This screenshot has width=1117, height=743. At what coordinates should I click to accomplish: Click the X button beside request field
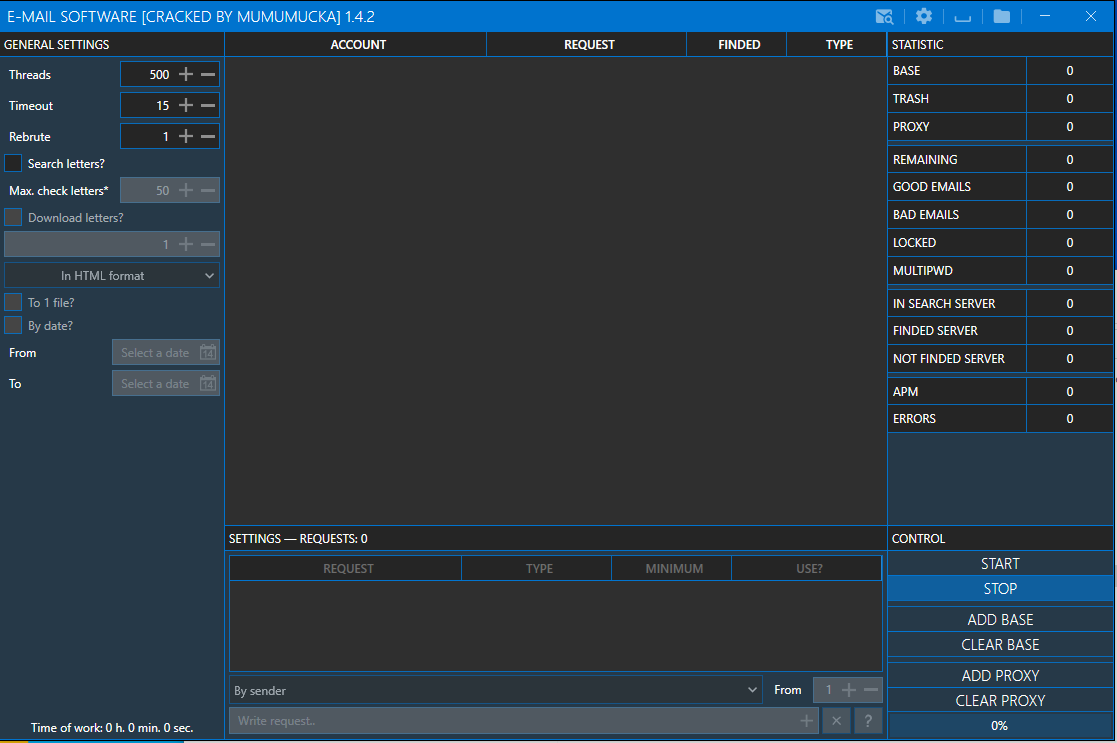[x=836, y=720]
